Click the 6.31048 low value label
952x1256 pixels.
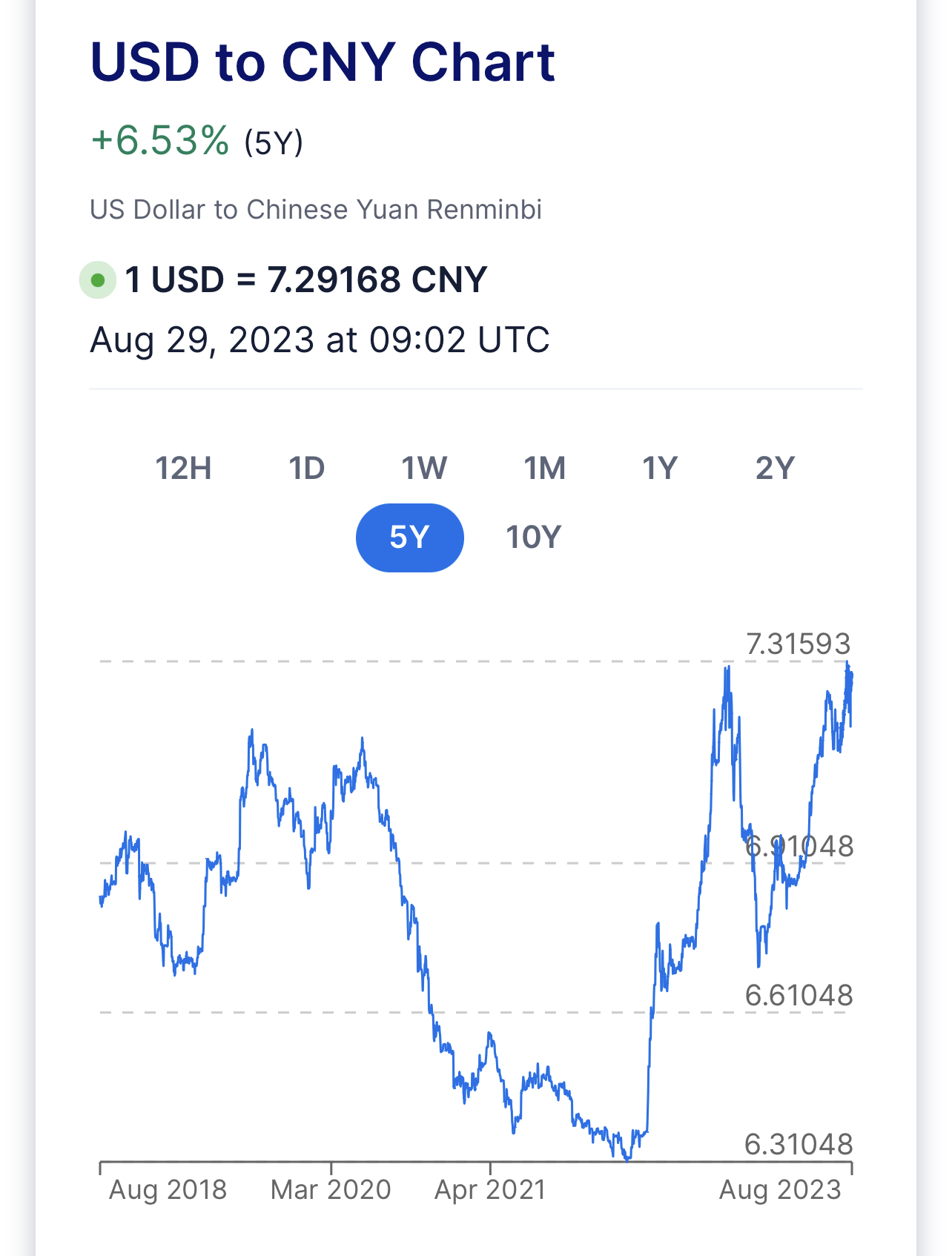pyautogui.click(x=799, y=1145)
